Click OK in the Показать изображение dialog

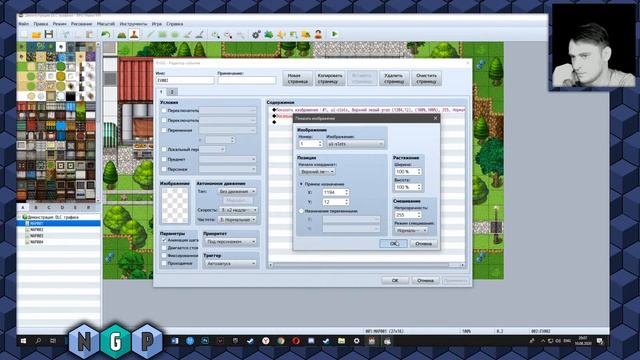[393, 244]
